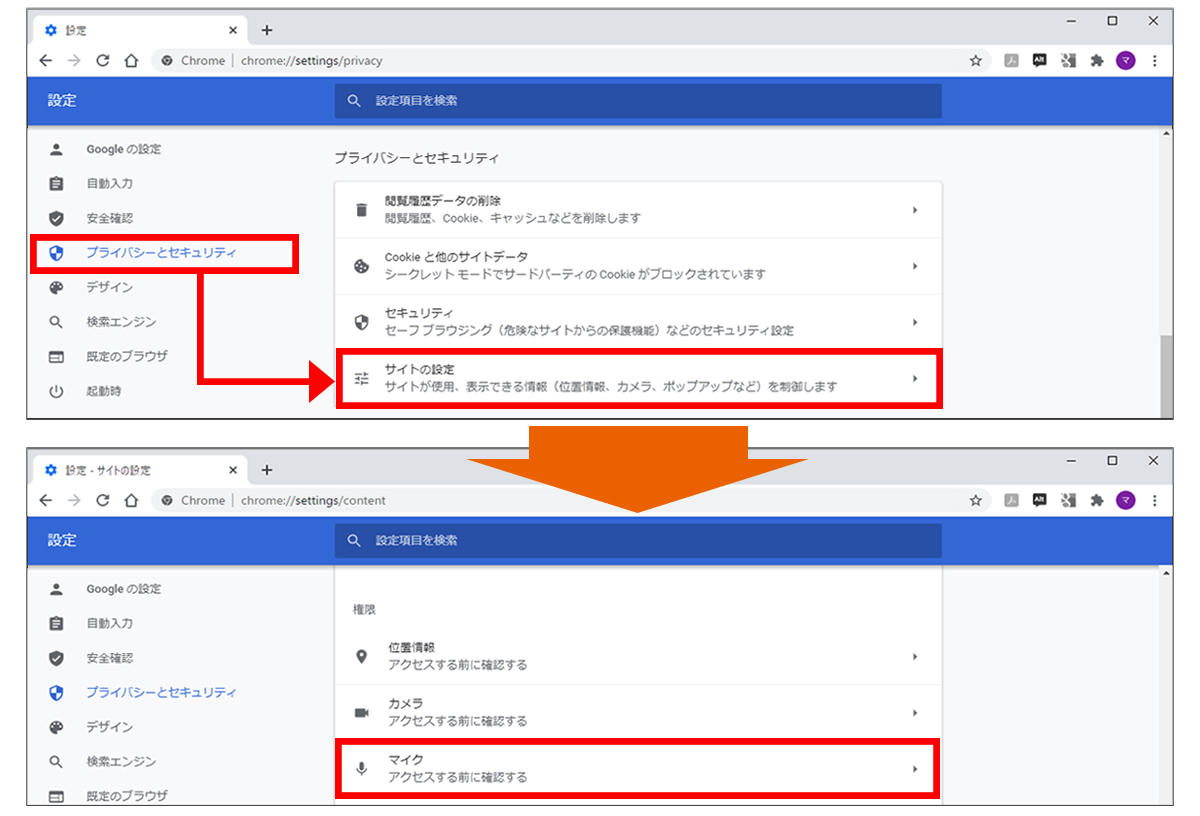
Task: Click the purple profile avatar in the サイトの設定 window
Action: click(x=1126, y=500)
